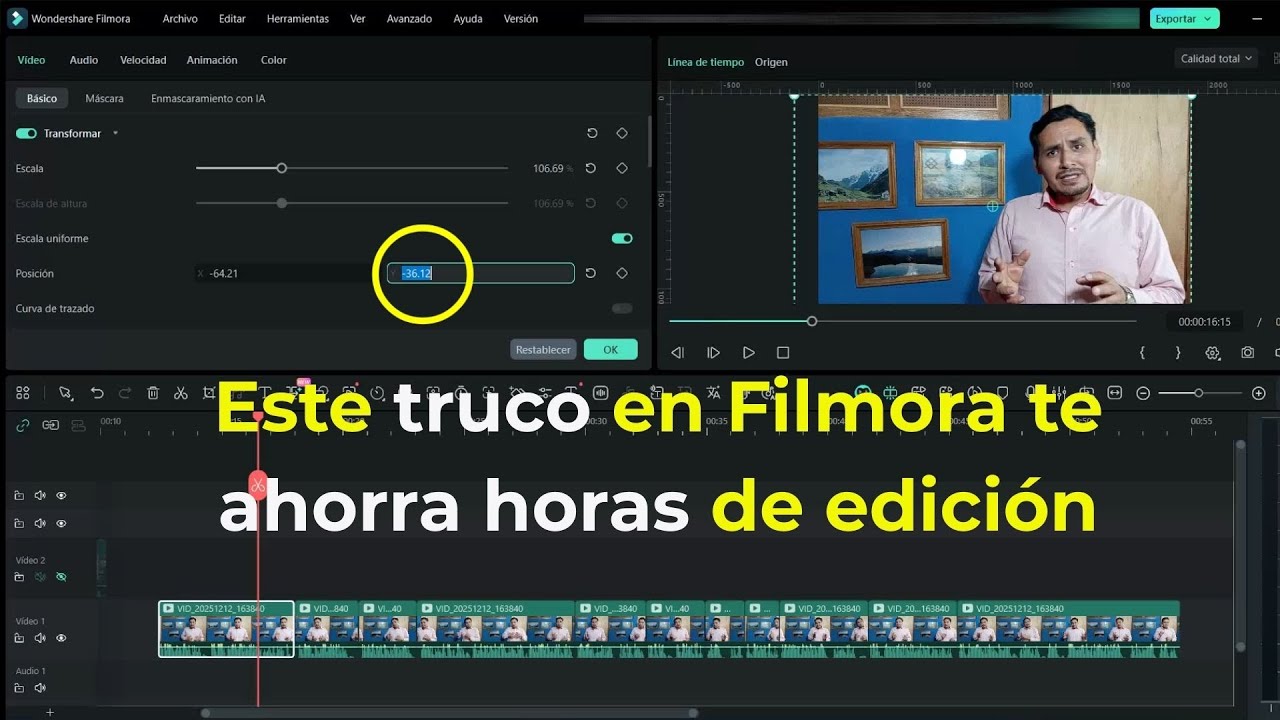Viewport: 1280px width, 720px height.
Task: Click the Posición Y field showing -36.12
Action: click(x=481, y=273)
